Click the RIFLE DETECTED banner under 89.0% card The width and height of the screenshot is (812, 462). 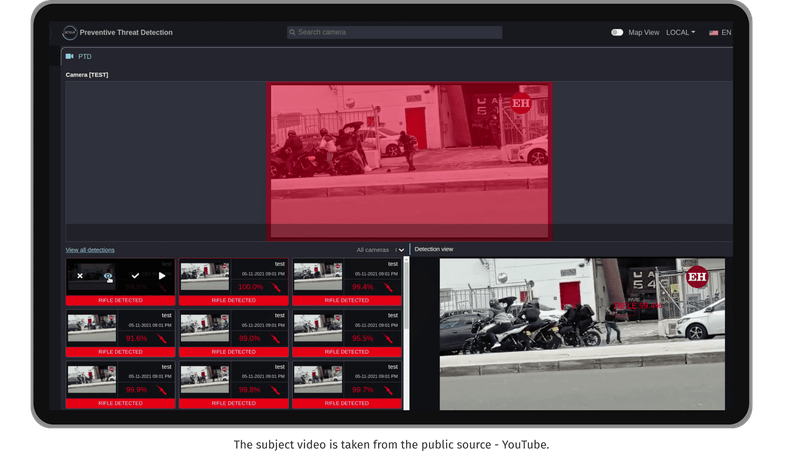coord(234,352)
